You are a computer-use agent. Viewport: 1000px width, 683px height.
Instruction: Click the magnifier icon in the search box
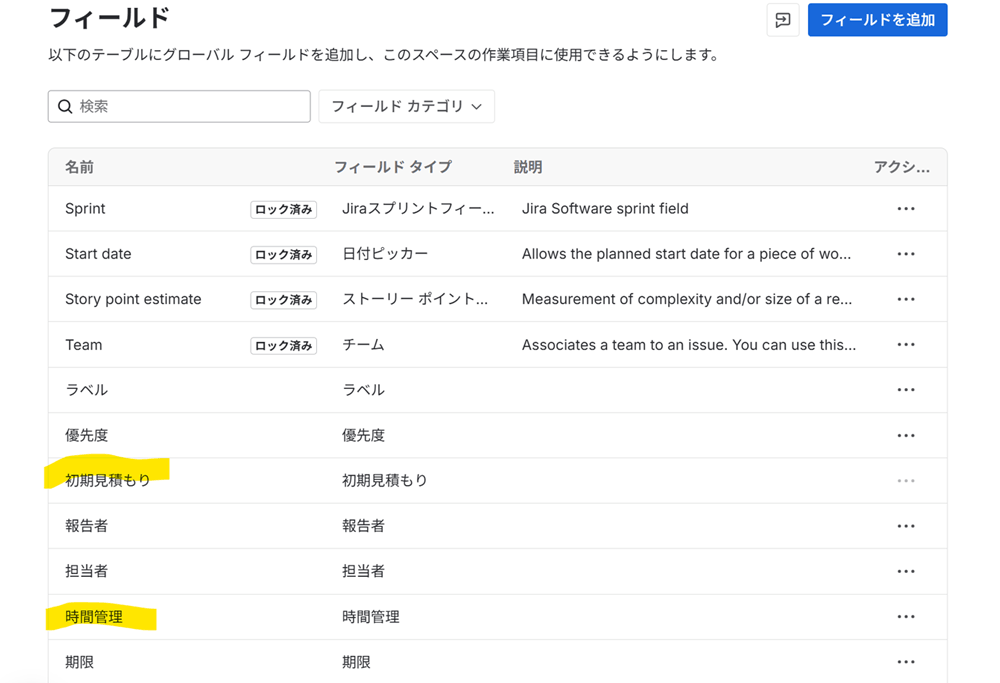(65, 106)
